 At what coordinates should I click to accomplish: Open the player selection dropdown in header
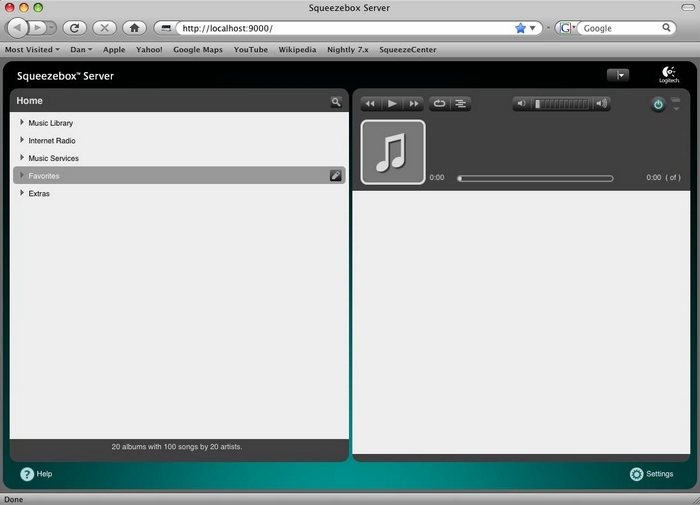(x=618, y=75)
